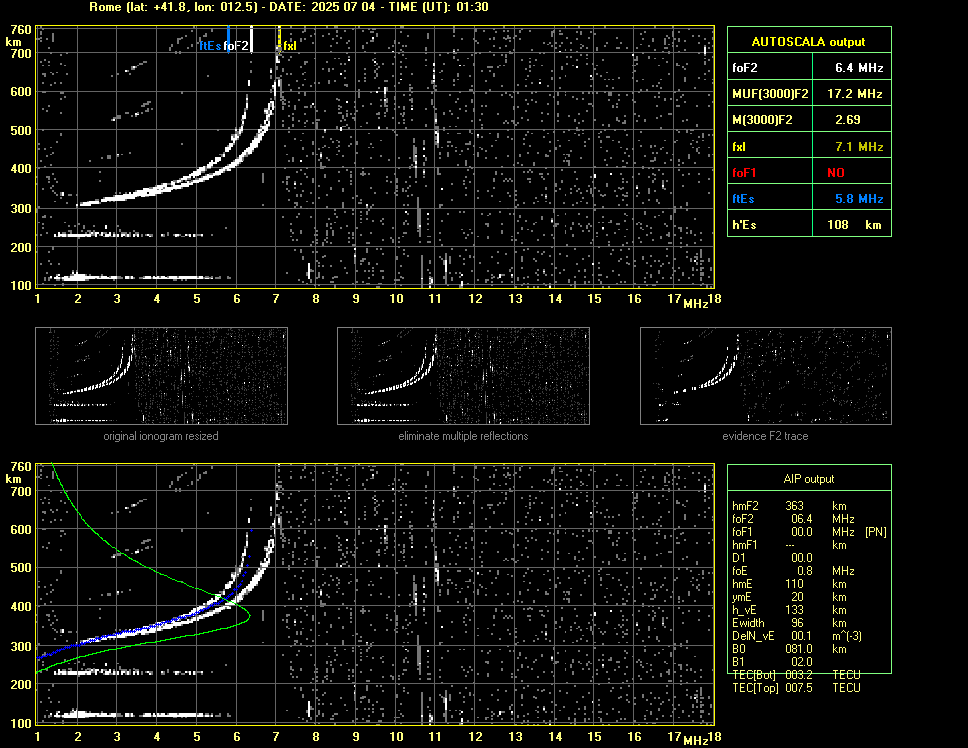
Task: Click the blue ftEs 5.8 MHz value
Action: click(859, 199)
